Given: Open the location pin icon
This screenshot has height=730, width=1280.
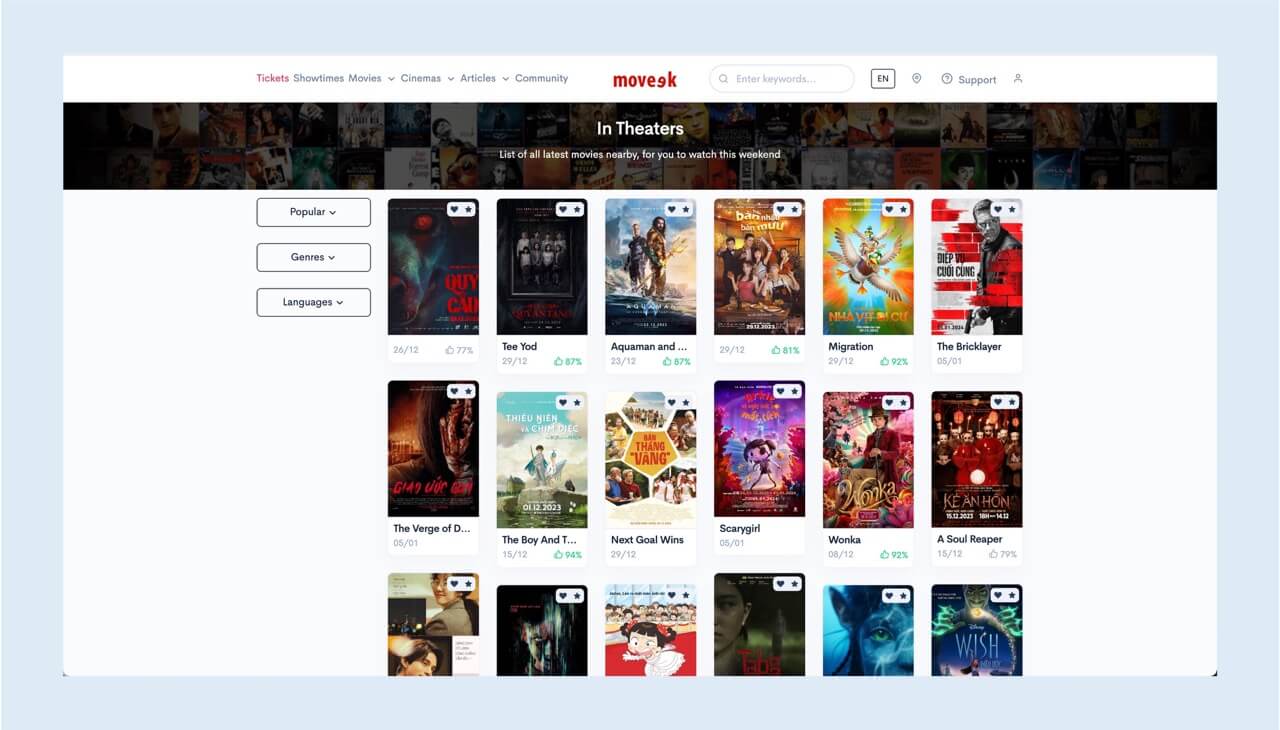Looking at the screenshot, I should [x=916, y=78].
